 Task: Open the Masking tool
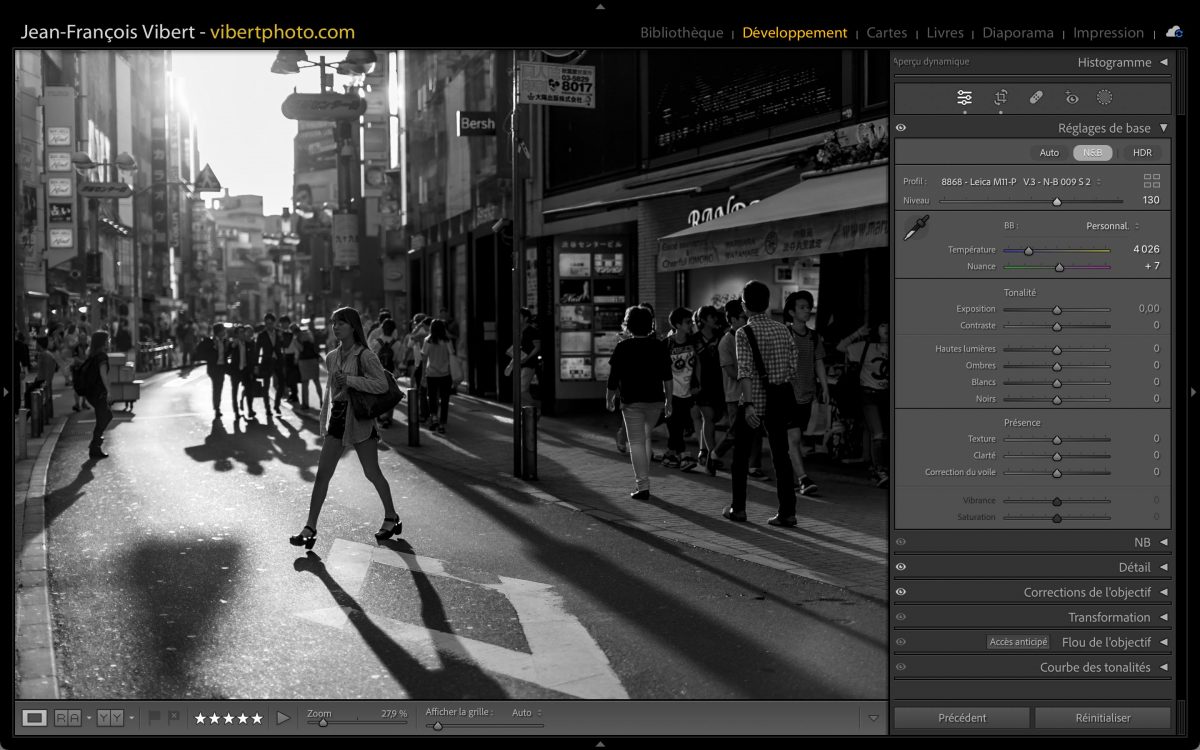(1105, 97)
